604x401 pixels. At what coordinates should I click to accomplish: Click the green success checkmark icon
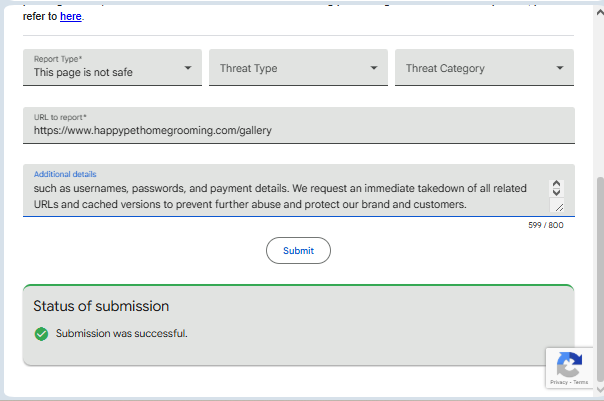pos(41,334)
